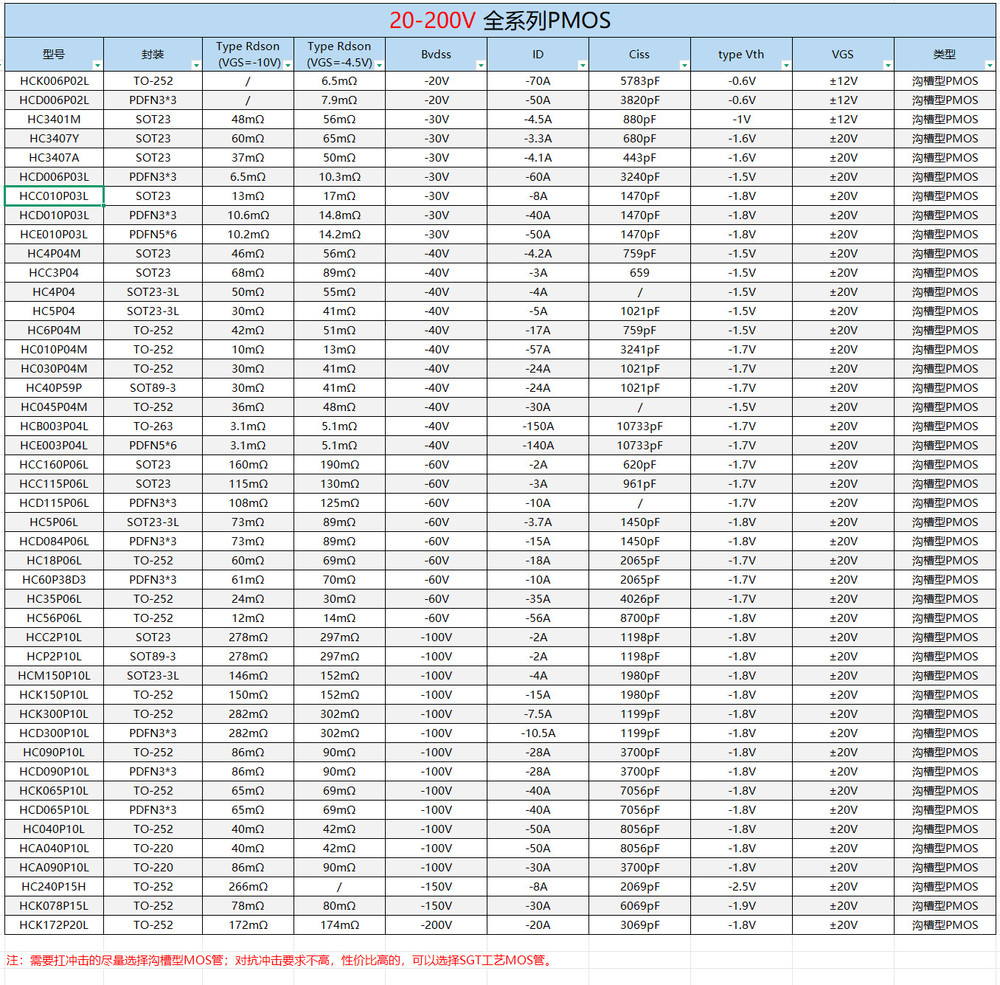Open the VGS column filter dropdown
Screen dimensions: 1000x985
coord(888,65)
